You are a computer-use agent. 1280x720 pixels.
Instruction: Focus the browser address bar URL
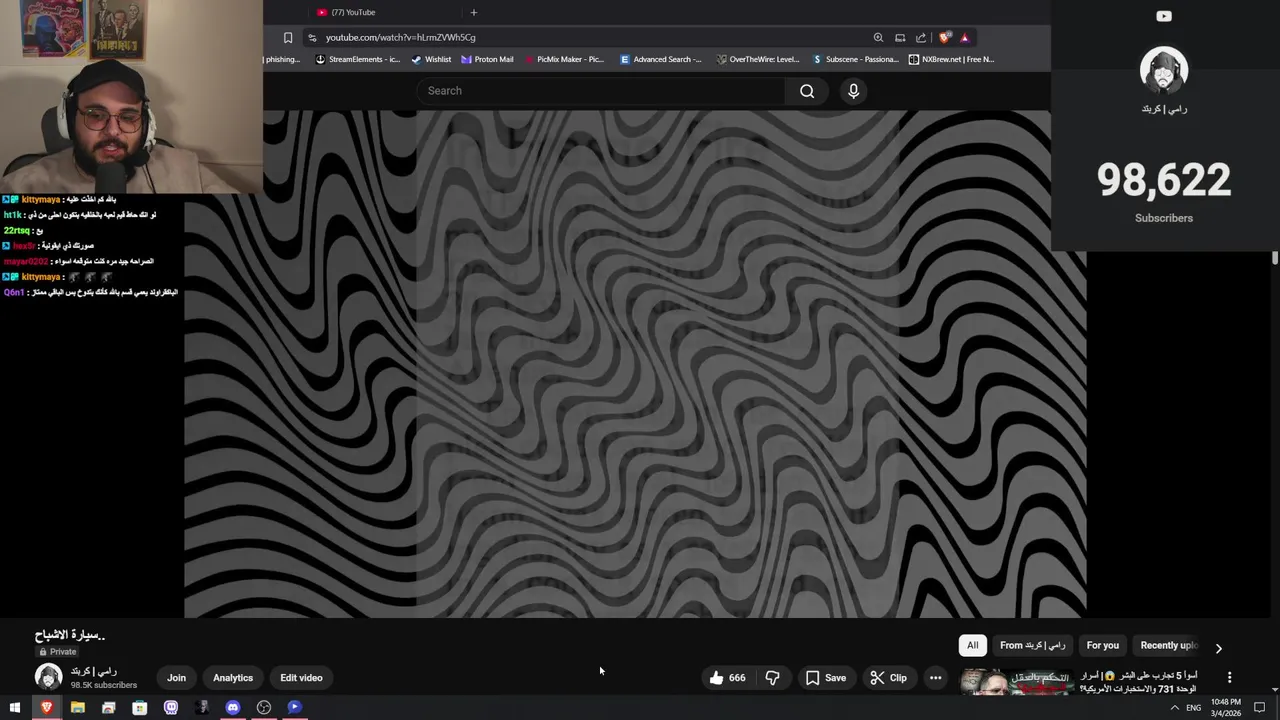click(x=400, y=38)
